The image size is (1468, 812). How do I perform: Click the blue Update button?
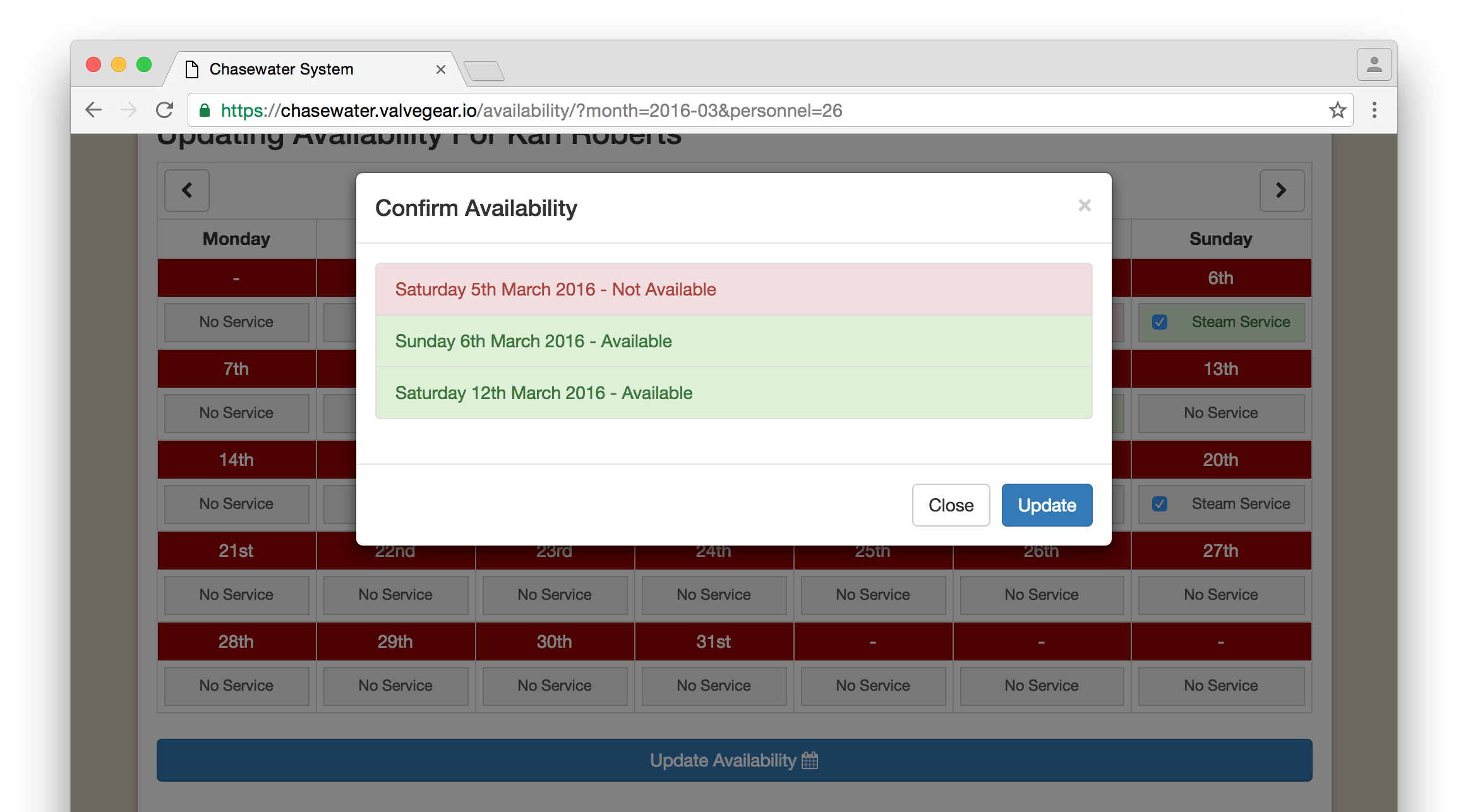1046,505
